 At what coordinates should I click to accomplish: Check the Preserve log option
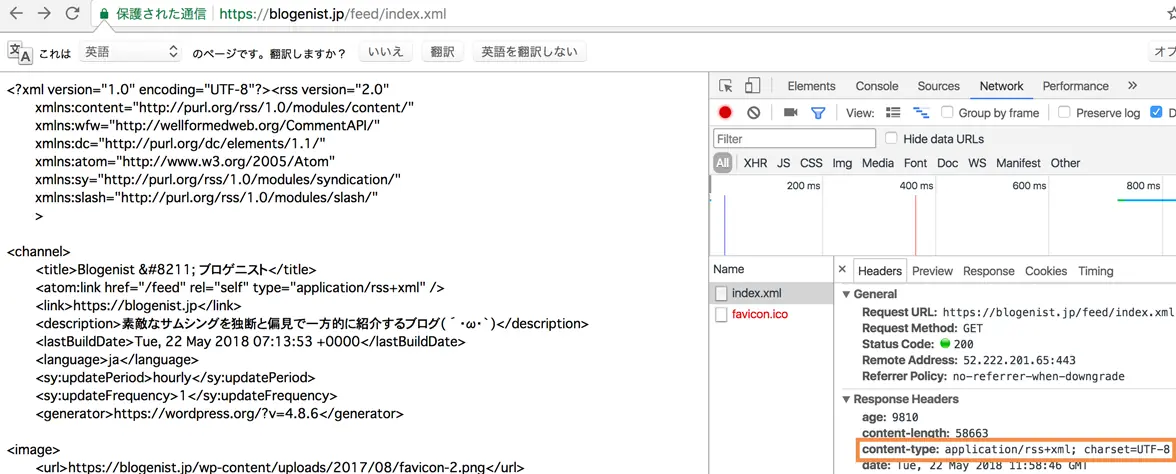pyautogui.click(x=1064, y=112)
